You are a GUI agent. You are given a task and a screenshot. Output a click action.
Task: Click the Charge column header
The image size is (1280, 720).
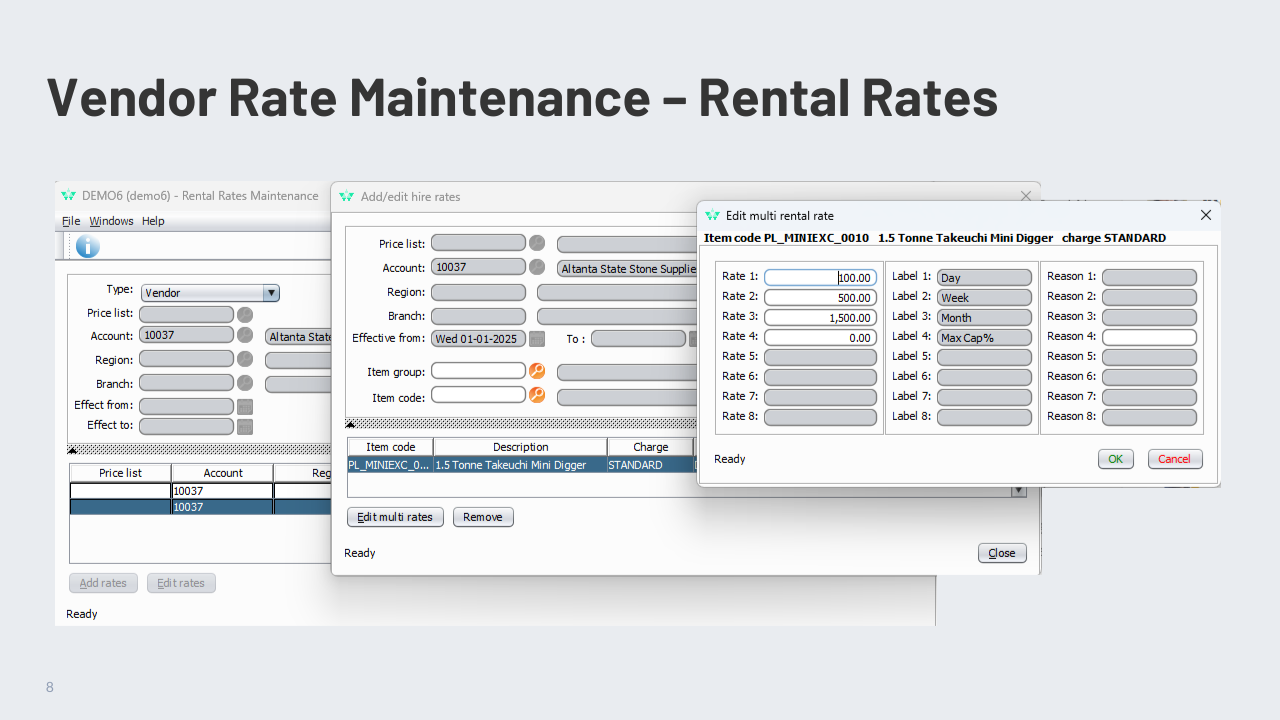click(x=651, y=447)
